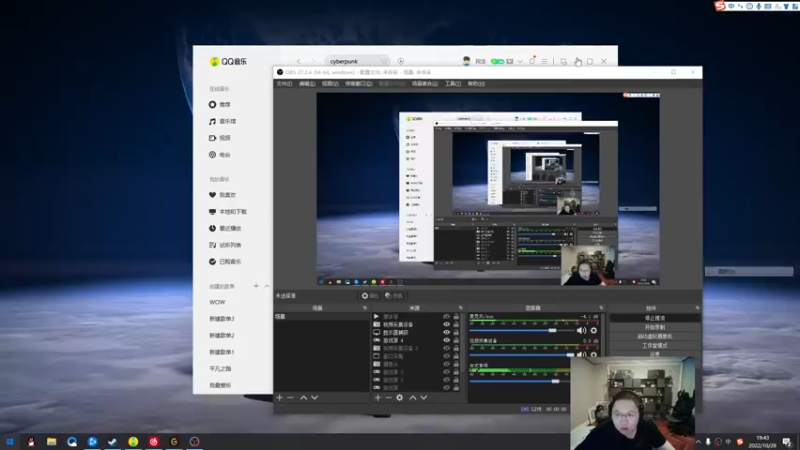
Task: Open OBS 文件 menu
Action: [284, 84]
